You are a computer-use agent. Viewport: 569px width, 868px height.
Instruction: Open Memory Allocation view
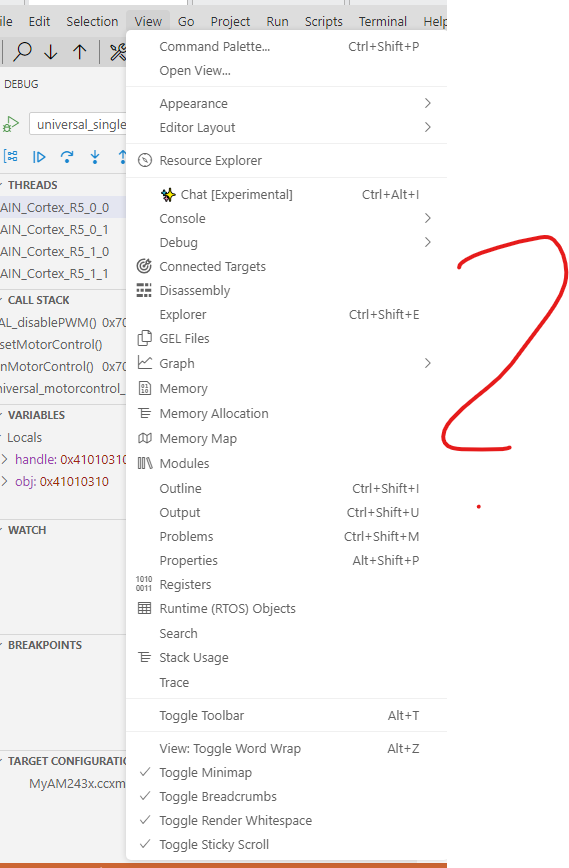click(286, 414)
